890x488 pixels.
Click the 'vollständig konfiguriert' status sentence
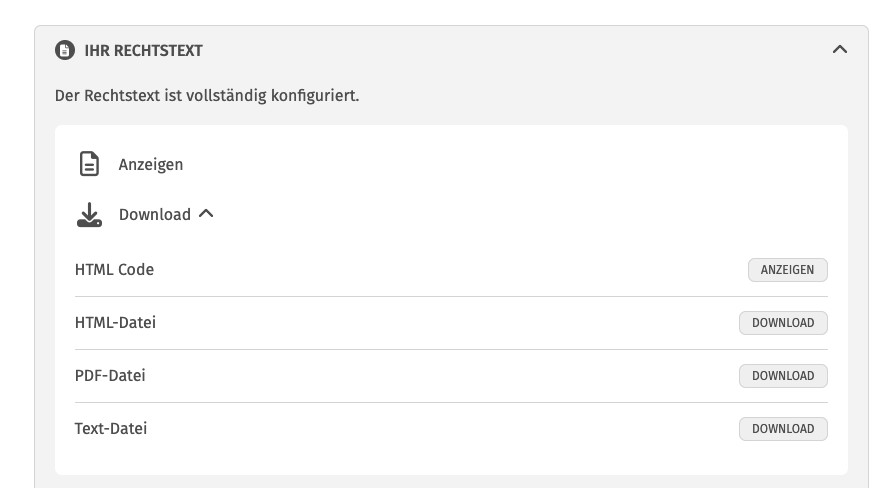point(207,96)
